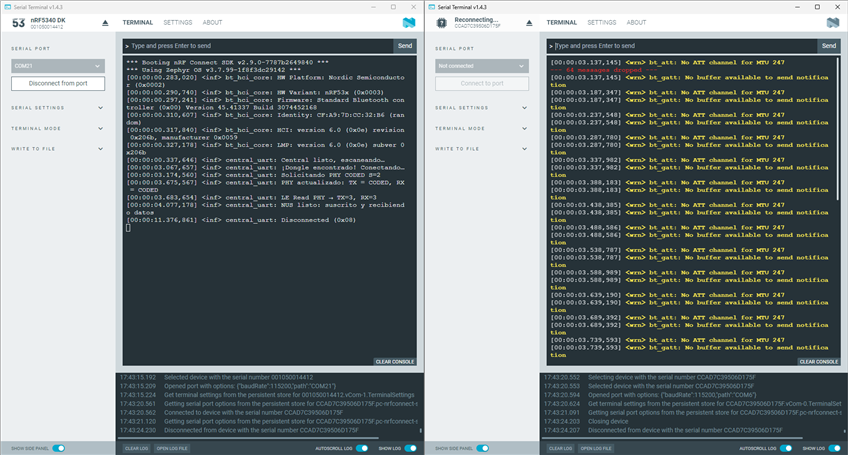Click 'Disconnected (0x08)' line in left terminal
The width and height of the screenshot is (848, 455).
241,220
